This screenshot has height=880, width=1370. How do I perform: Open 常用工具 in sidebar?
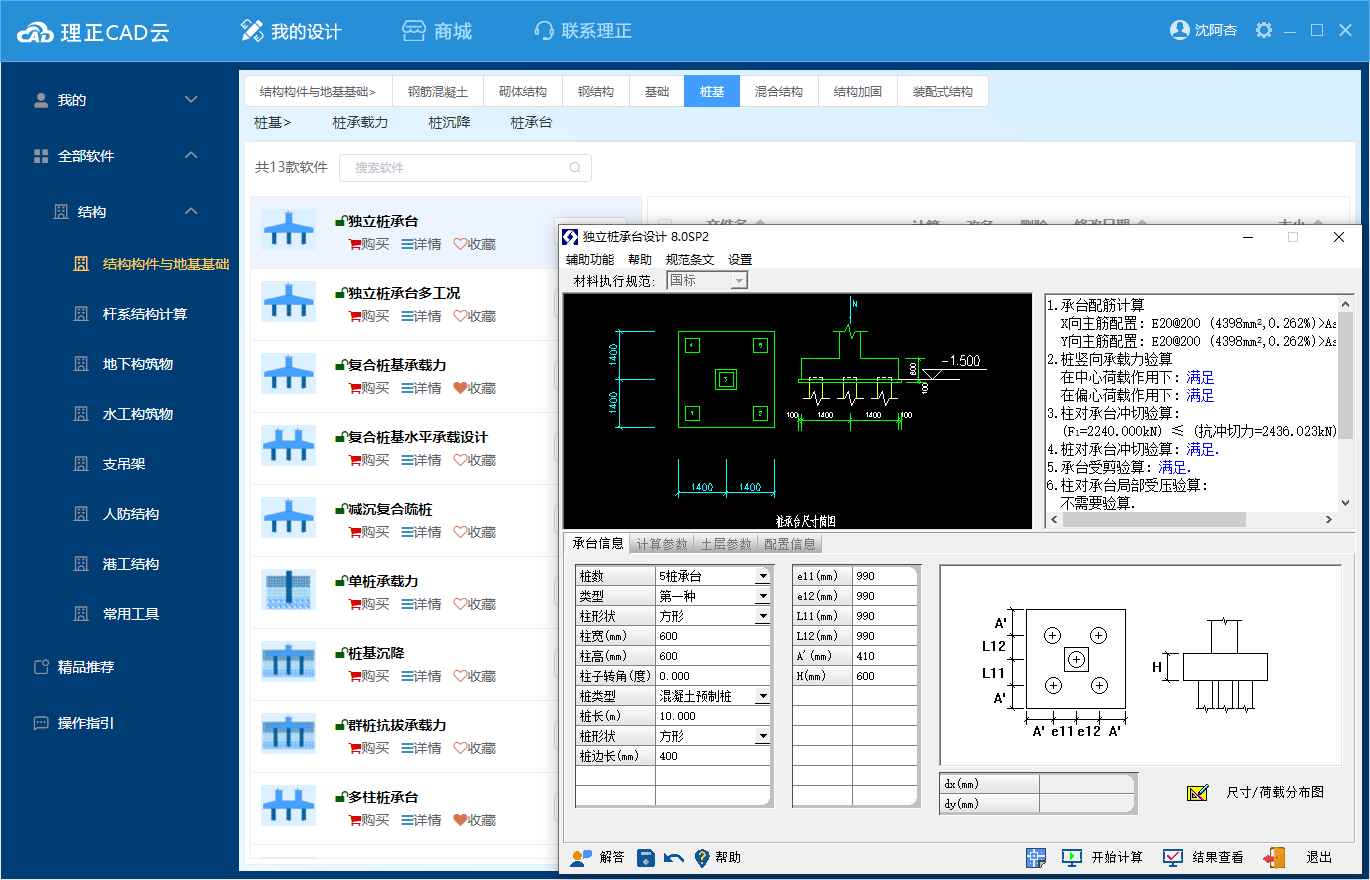[131, 614]
